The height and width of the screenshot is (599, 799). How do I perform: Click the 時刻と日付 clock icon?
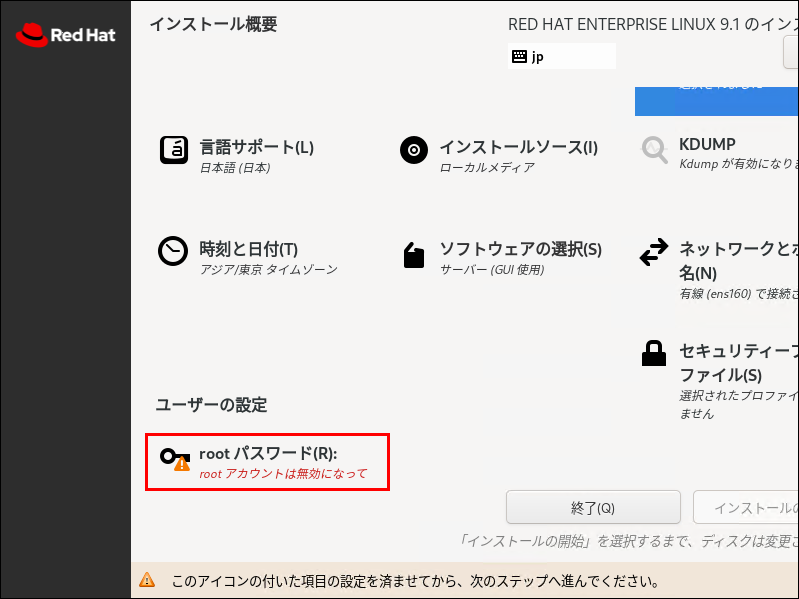[x=173, y=251]
